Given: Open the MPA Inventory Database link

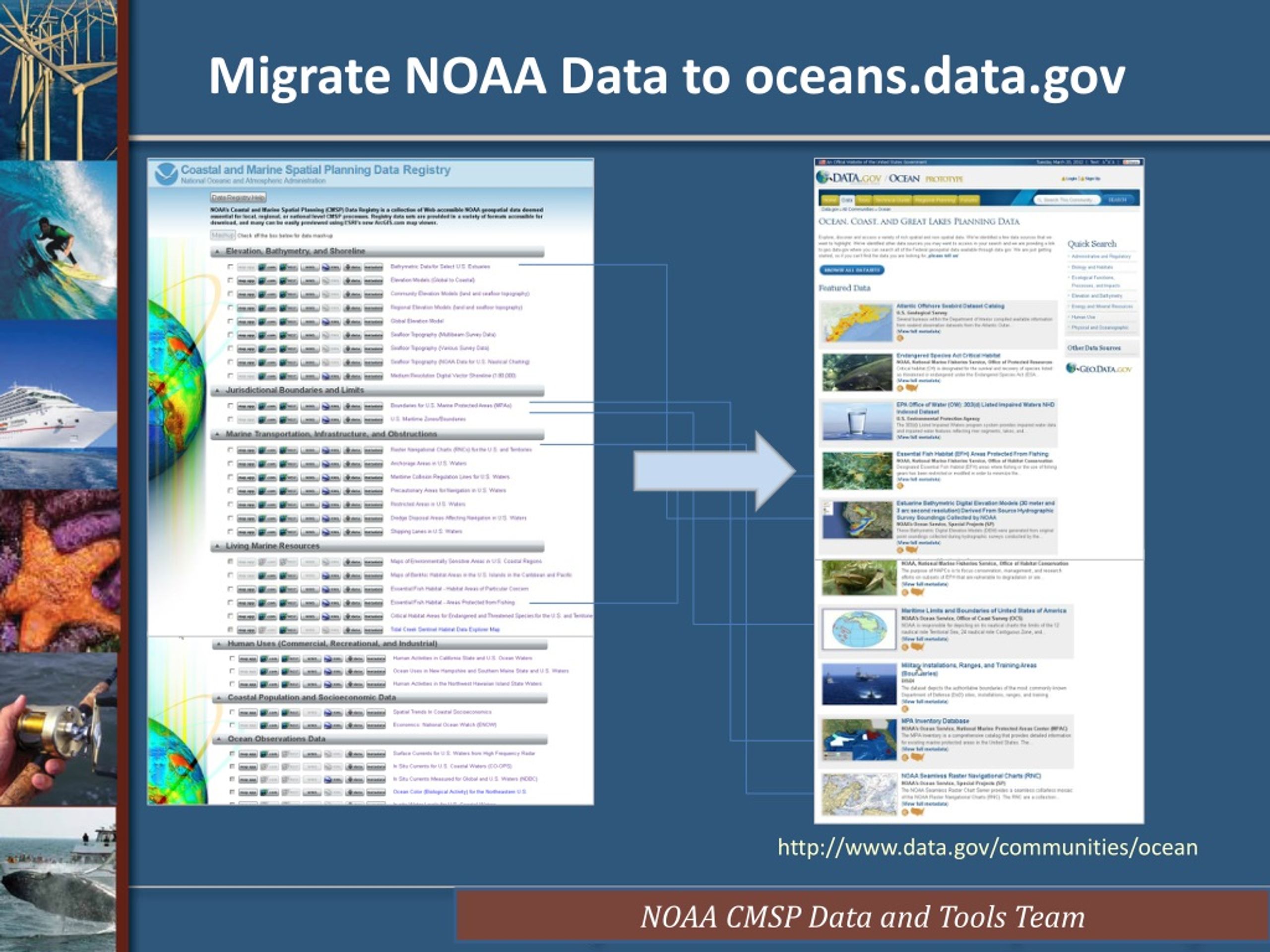Looking at the screenshot, I should click(935, 721).
